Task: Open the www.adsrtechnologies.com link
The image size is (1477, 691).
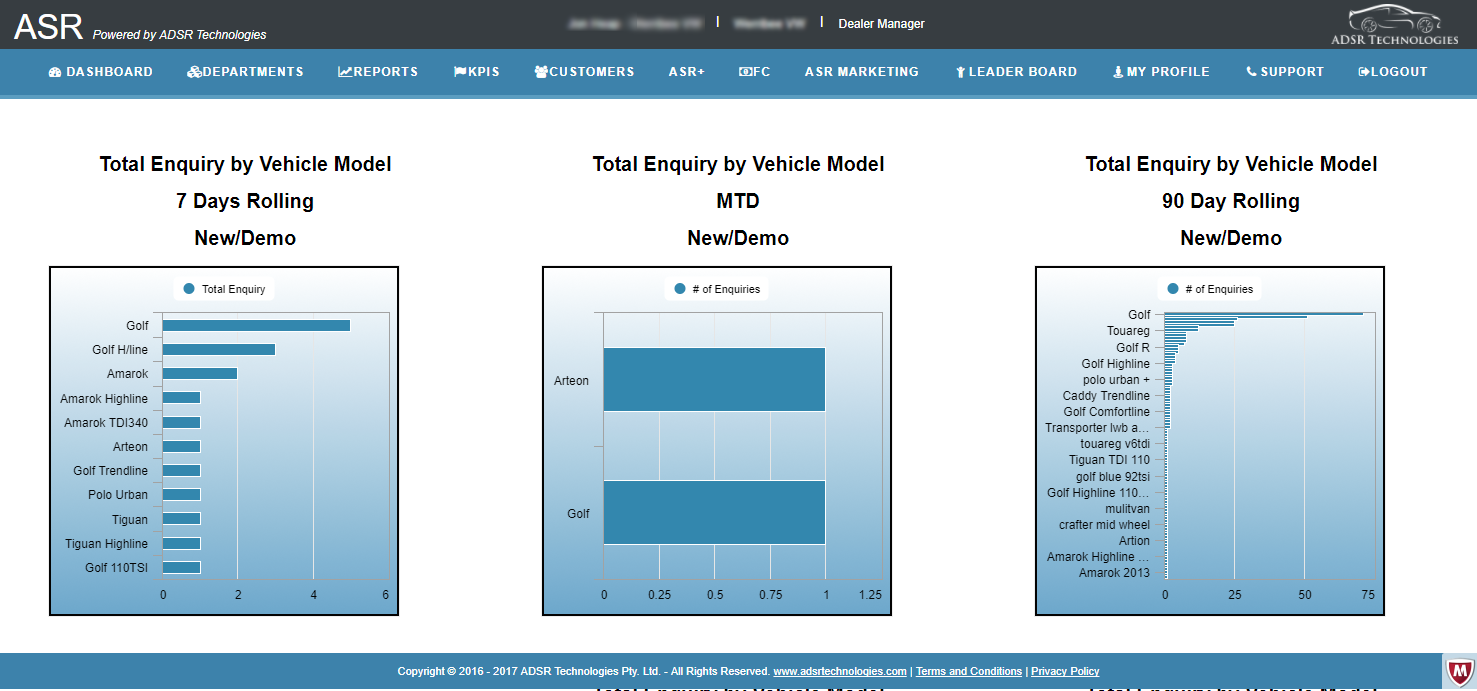Action: 839,672
